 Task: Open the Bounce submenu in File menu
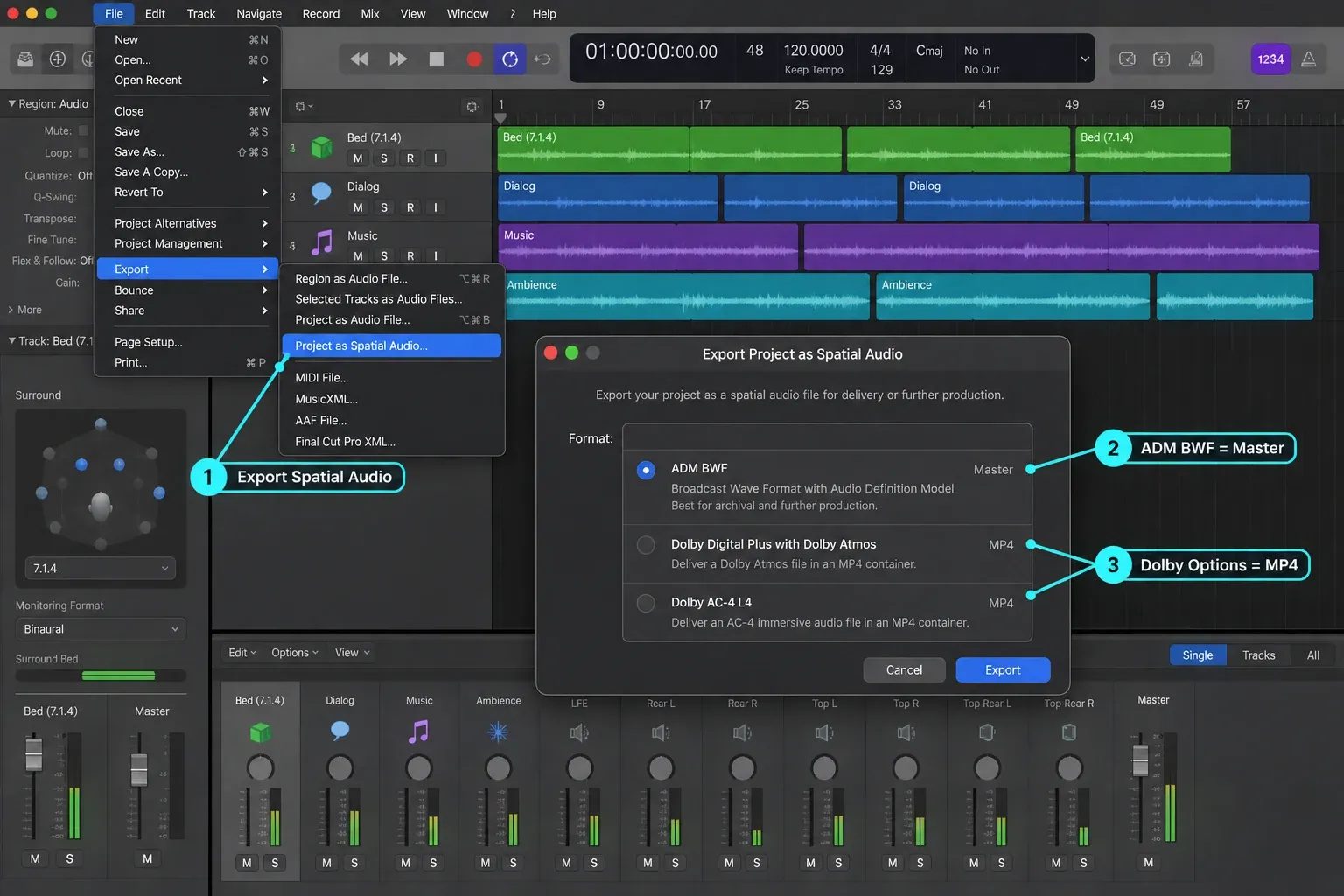187,290
